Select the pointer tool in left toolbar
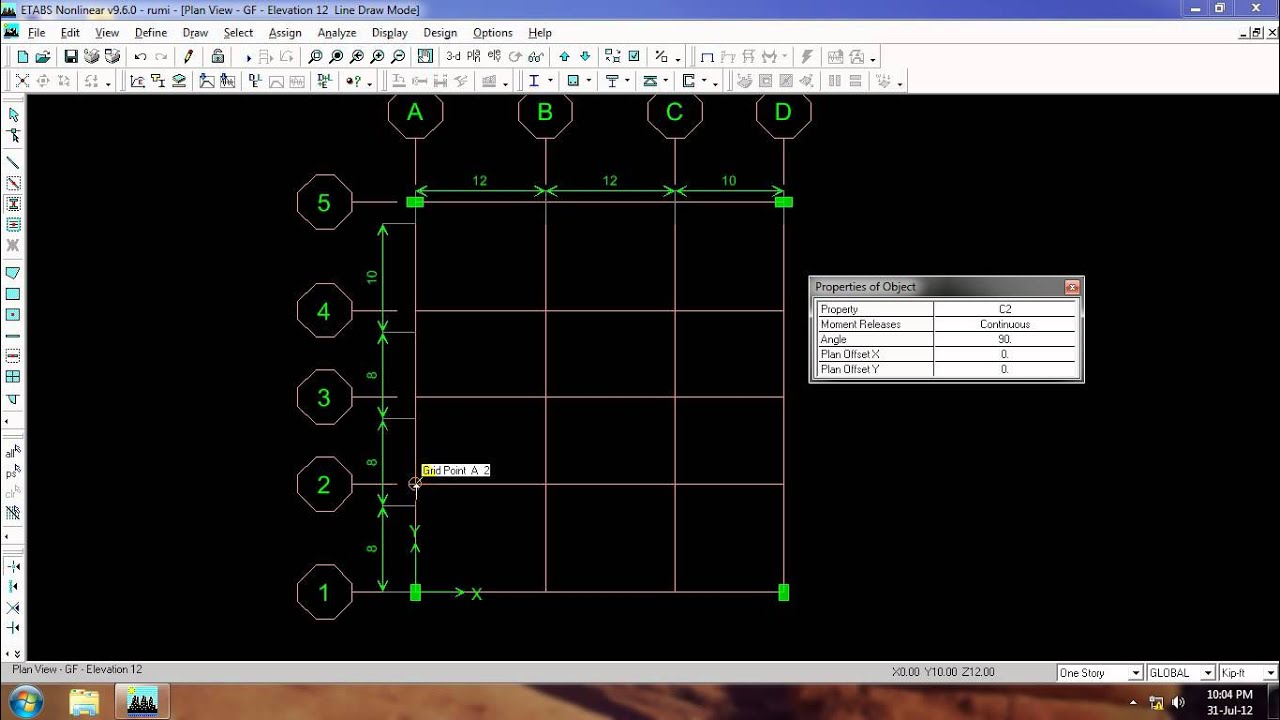This screenshot has width=1280, height=720. click(x=13, y=115)
